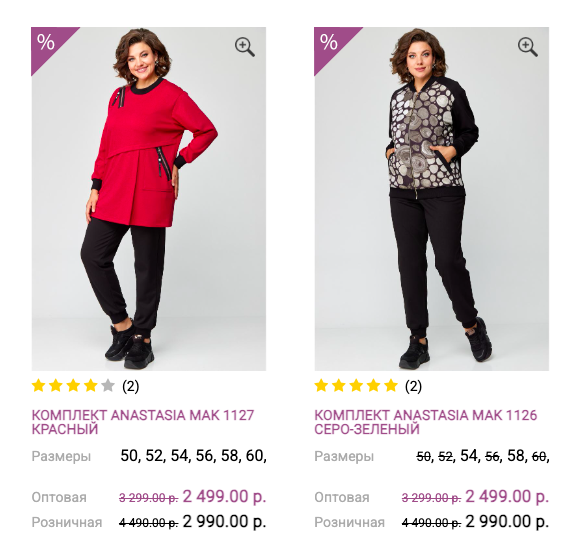Click zoom magnifier on grey-green outfit photo
This screenshot has width=582, height=539.
click(527, 47)
